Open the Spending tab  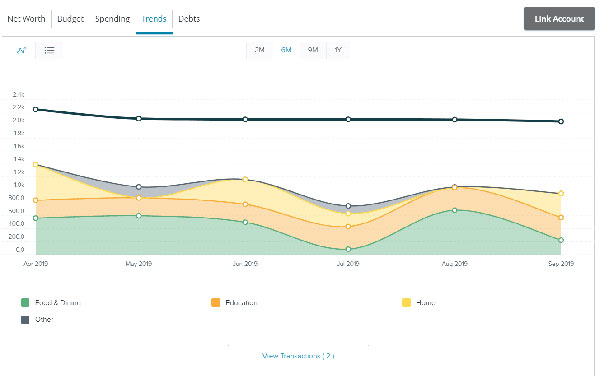point(112,19)
